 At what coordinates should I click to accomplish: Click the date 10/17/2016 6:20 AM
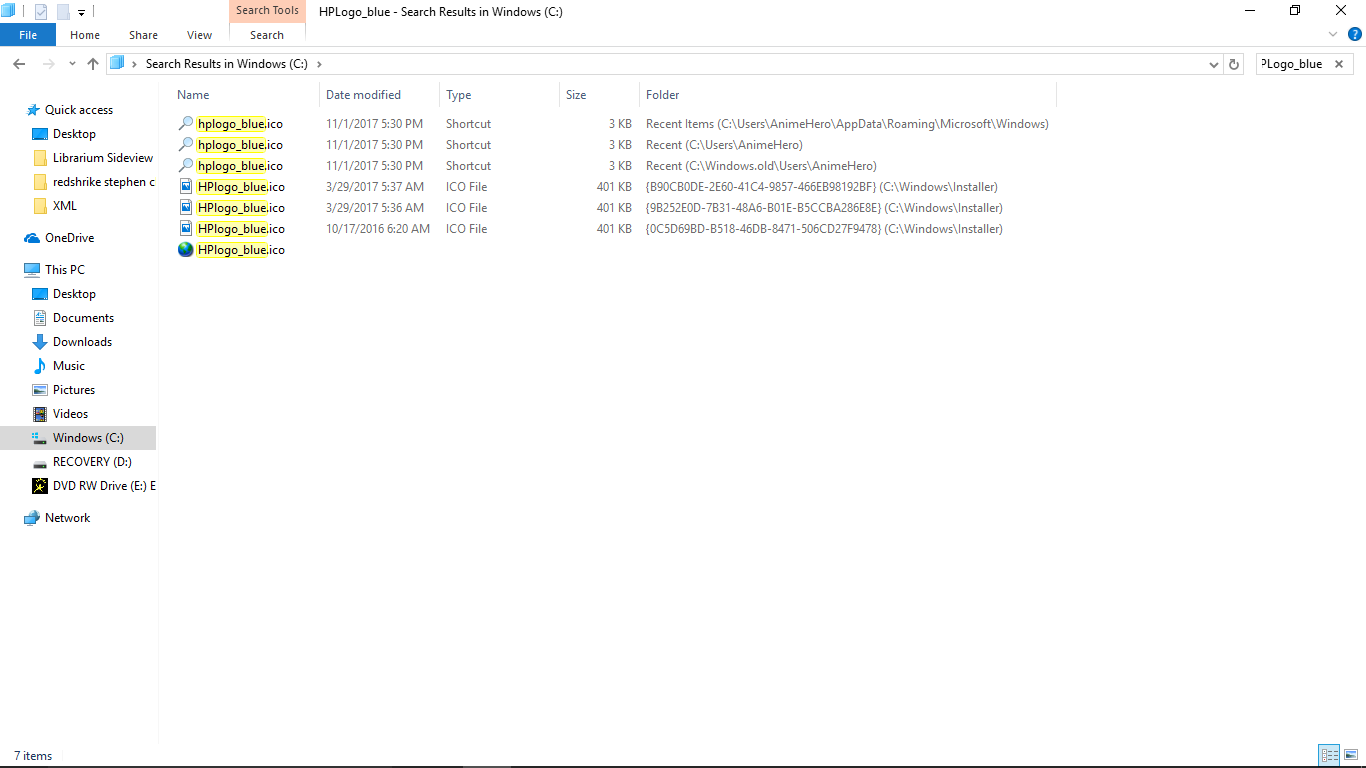[378, 229]
